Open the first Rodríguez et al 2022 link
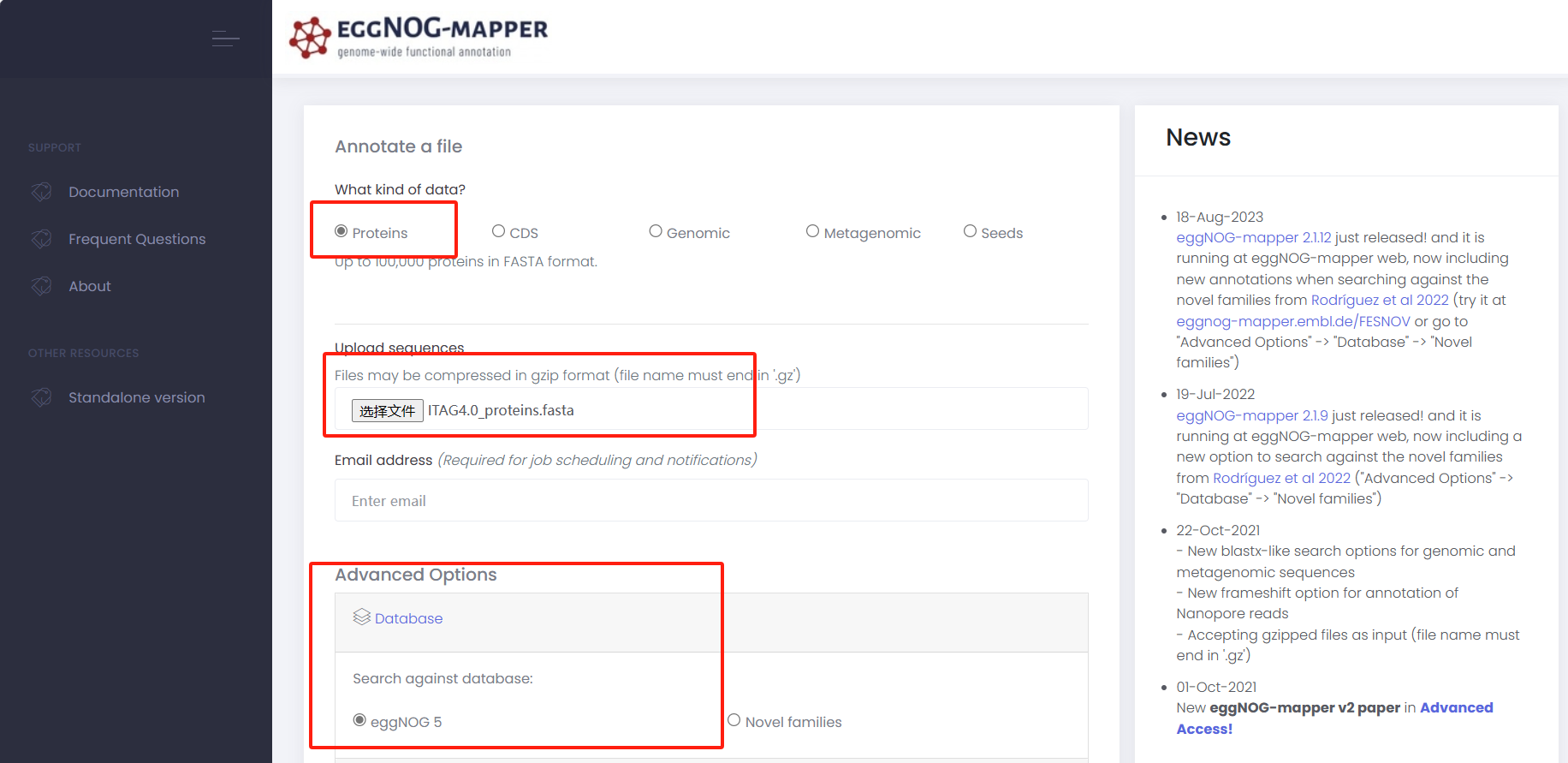 click(x=1380, y=300)
